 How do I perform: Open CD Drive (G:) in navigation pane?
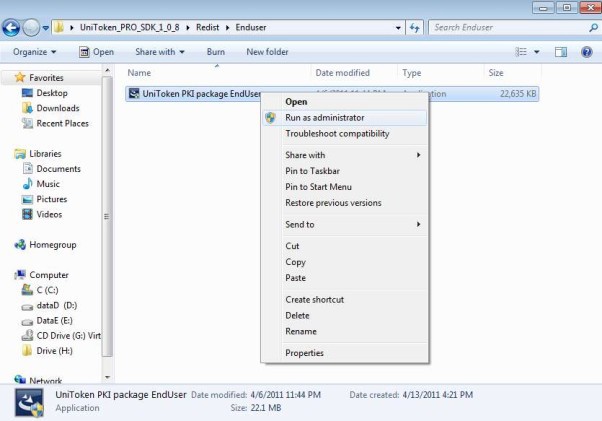tap(68, 336)
